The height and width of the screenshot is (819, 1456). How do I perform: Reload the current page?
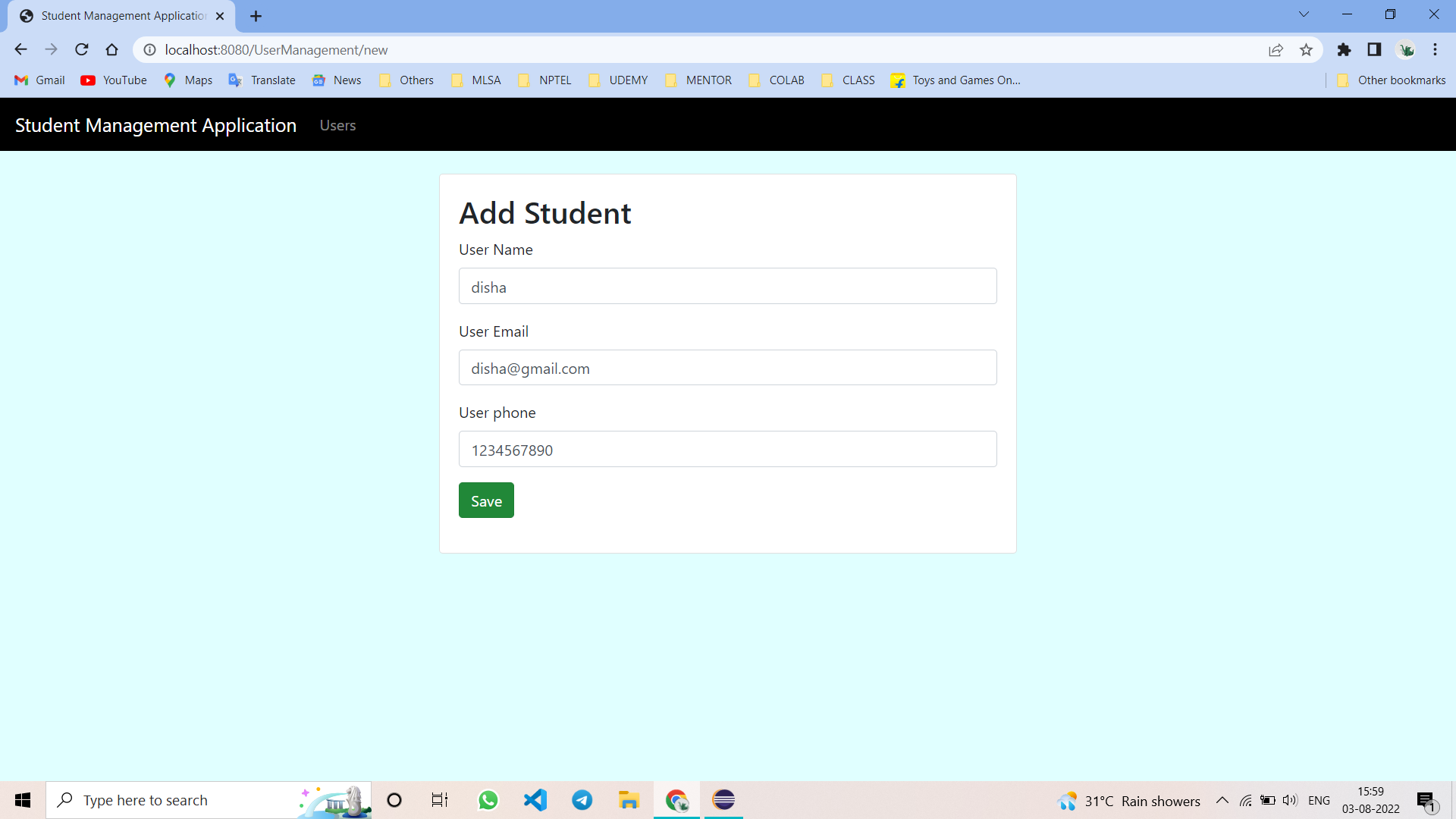point(81,49)
